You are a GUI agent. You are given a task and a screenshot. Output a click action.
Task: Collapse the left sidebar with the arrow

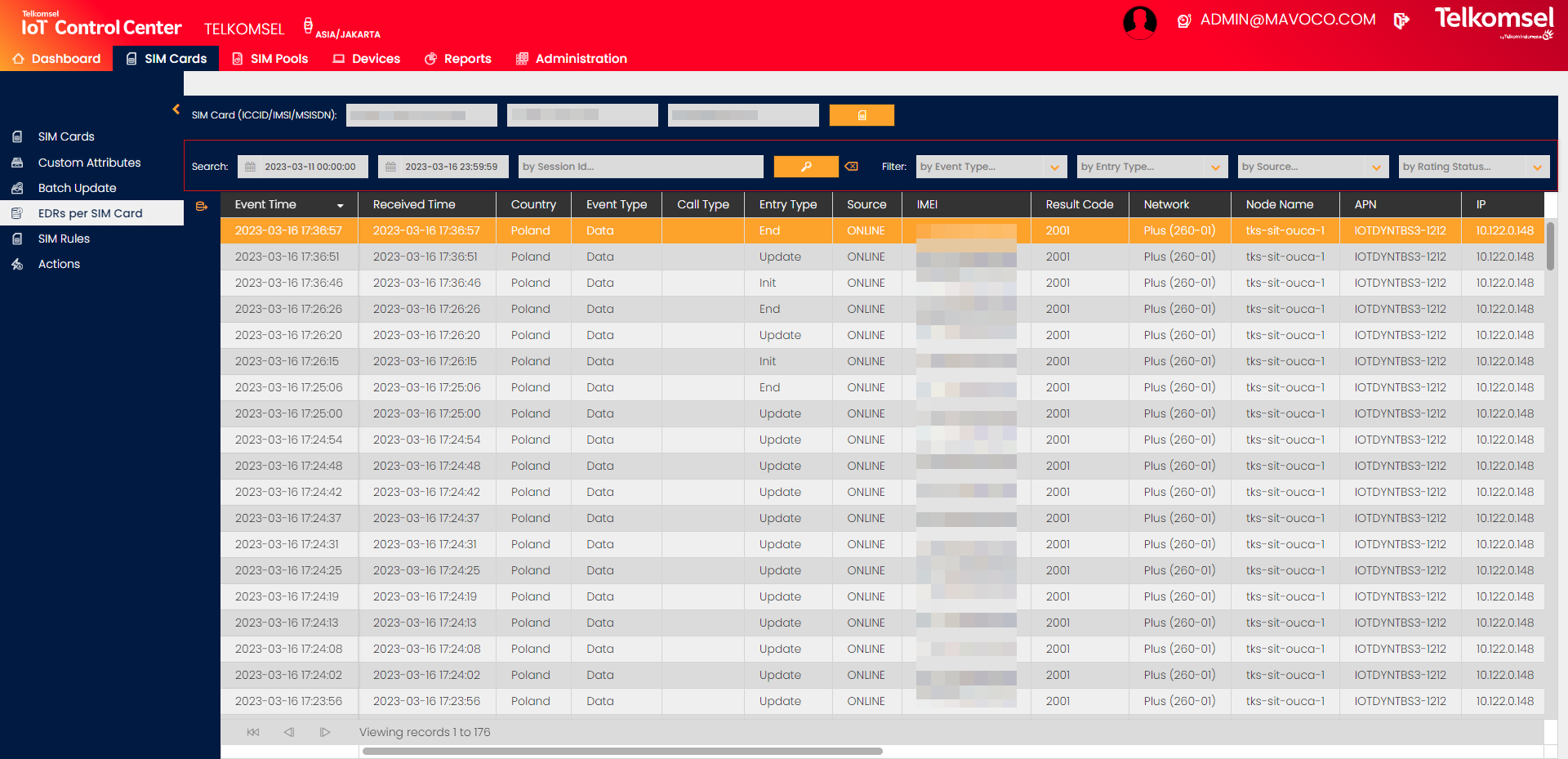point(176,109)
